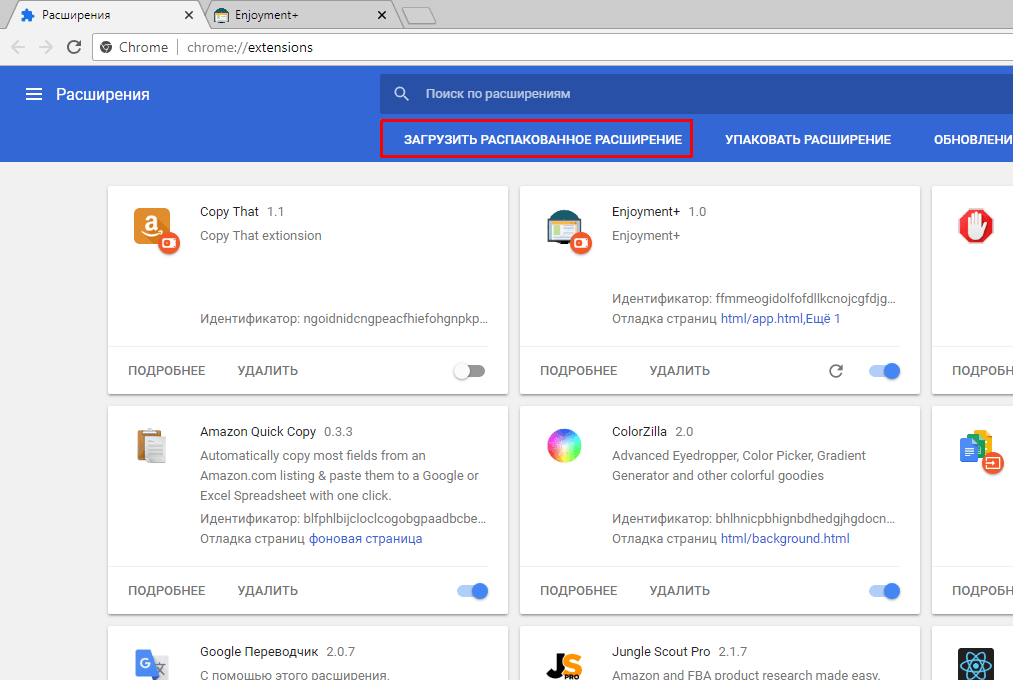
Task: Click the ColorZilla color wheel icon
Action: 564,446
